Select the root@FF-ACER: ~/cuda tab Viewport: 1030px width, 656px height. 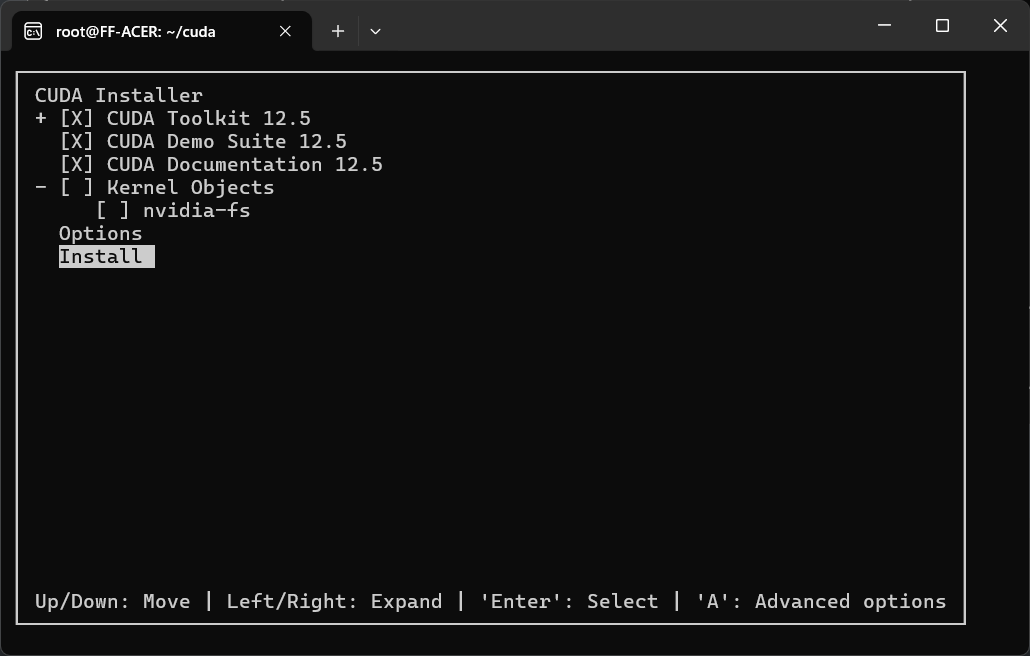coord(162,31)
